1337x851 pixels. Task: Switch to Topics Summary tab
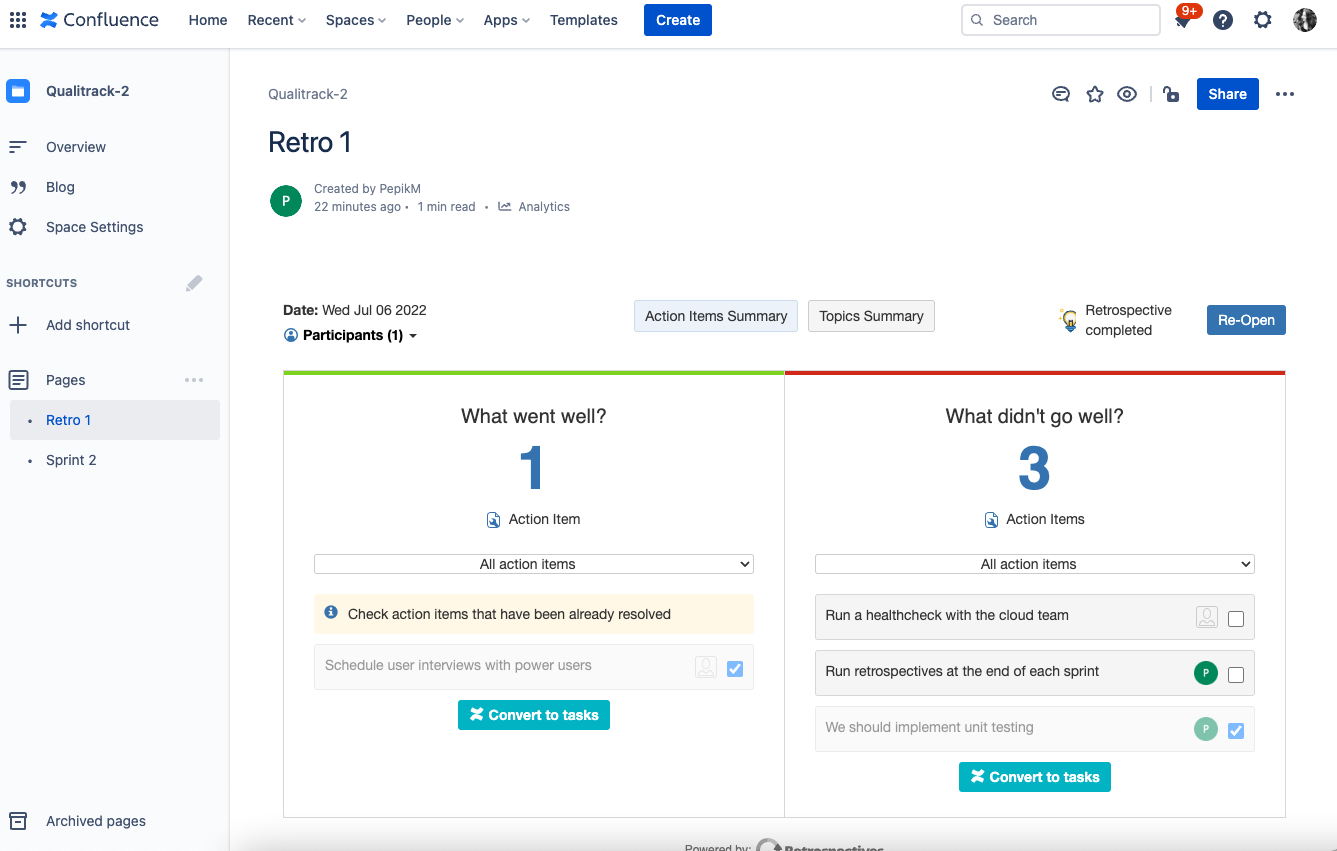pyautogui.click(x=871, y=316)
